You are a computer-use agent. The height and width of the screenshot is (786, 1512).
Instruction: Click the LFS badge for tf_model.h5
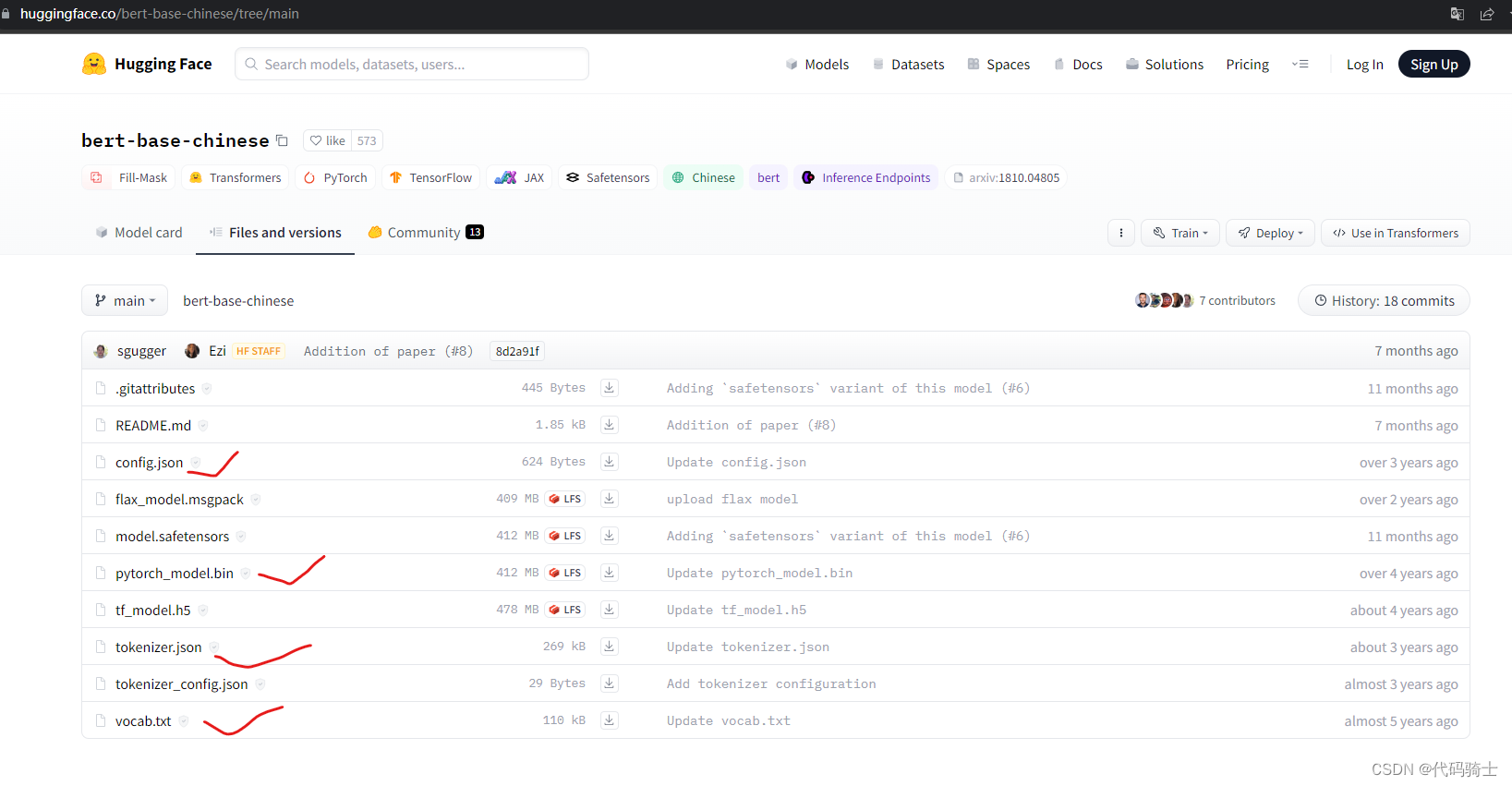click(564, 610)
